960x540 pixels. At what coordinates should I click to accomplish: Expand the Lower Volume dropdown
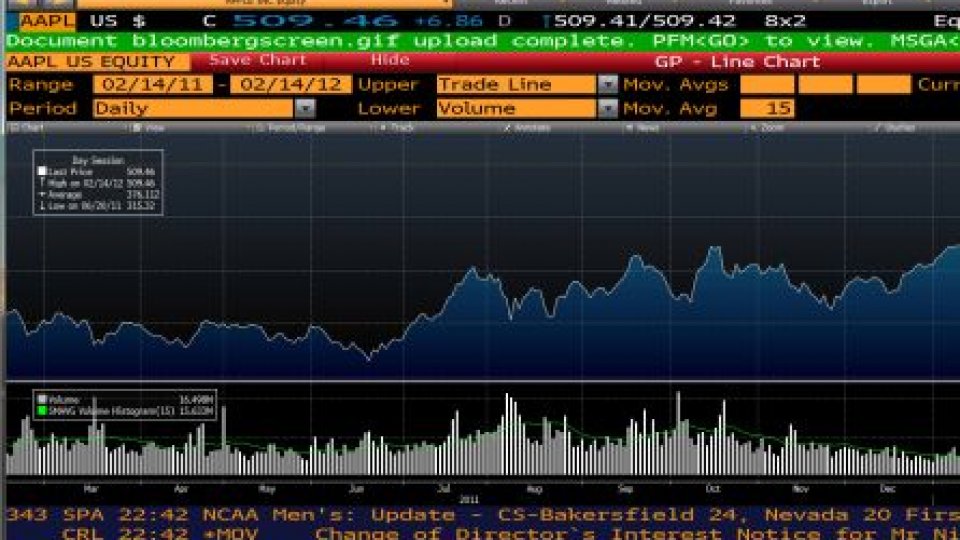[x=607, y=108]
